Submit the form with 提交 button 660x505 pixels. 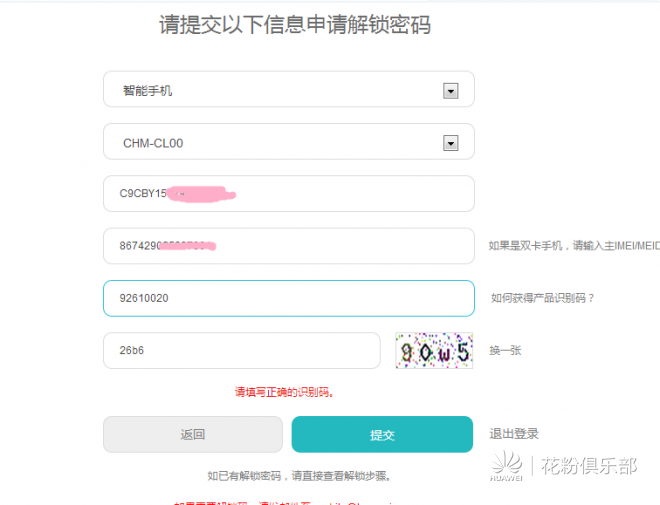point(382,434)
